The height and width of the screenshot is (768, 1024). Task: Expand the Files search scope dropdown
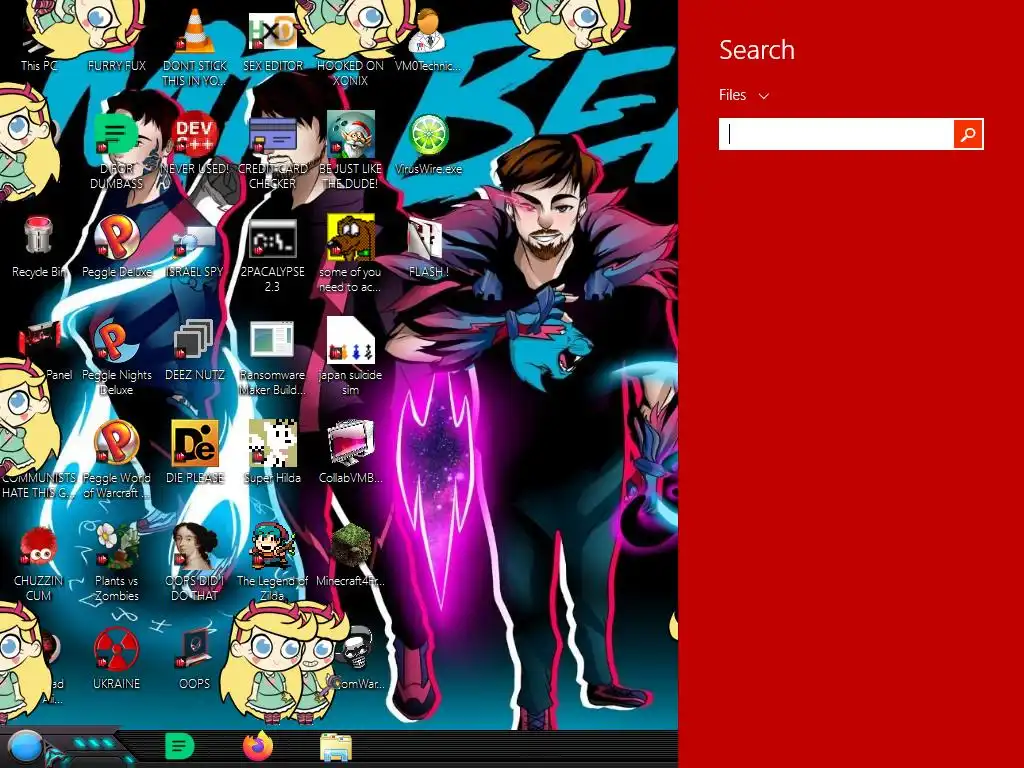[744, 95]
